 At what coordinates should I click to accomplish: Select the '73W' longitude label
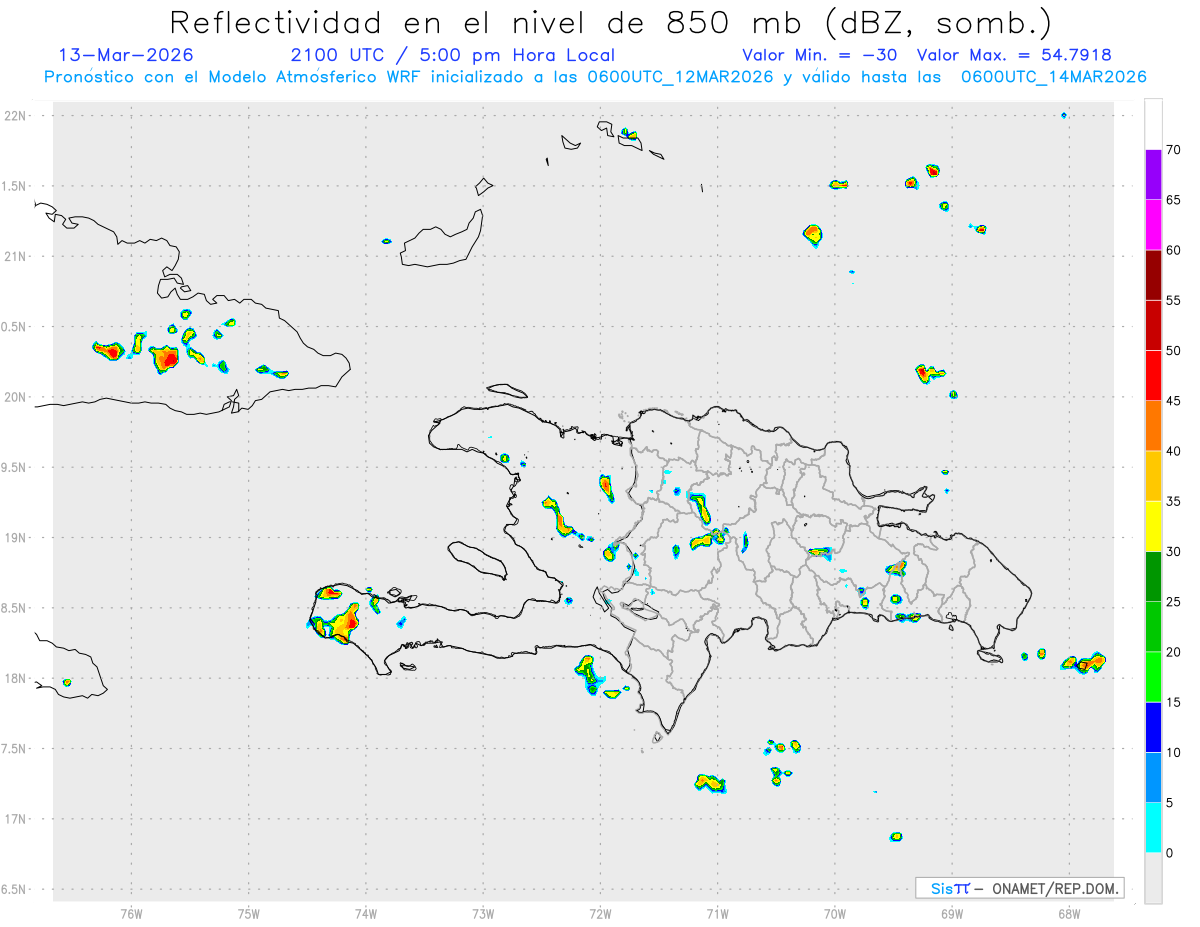point(483,914)
